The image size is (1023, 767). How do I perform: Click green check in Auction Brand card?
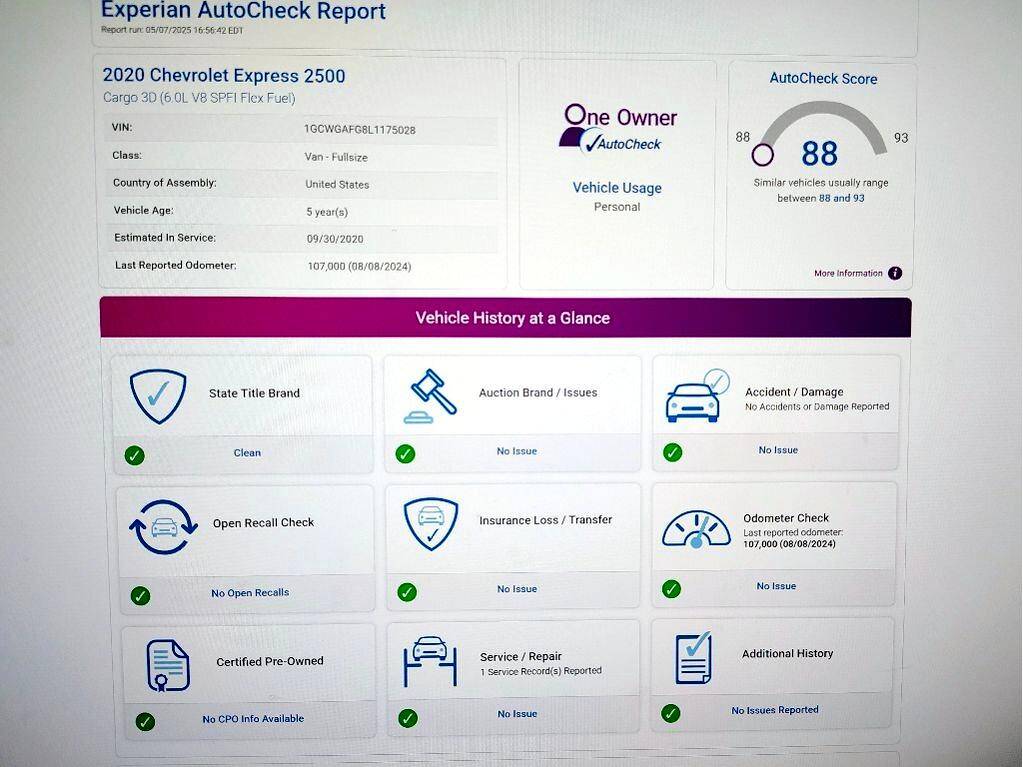point(405,454)
